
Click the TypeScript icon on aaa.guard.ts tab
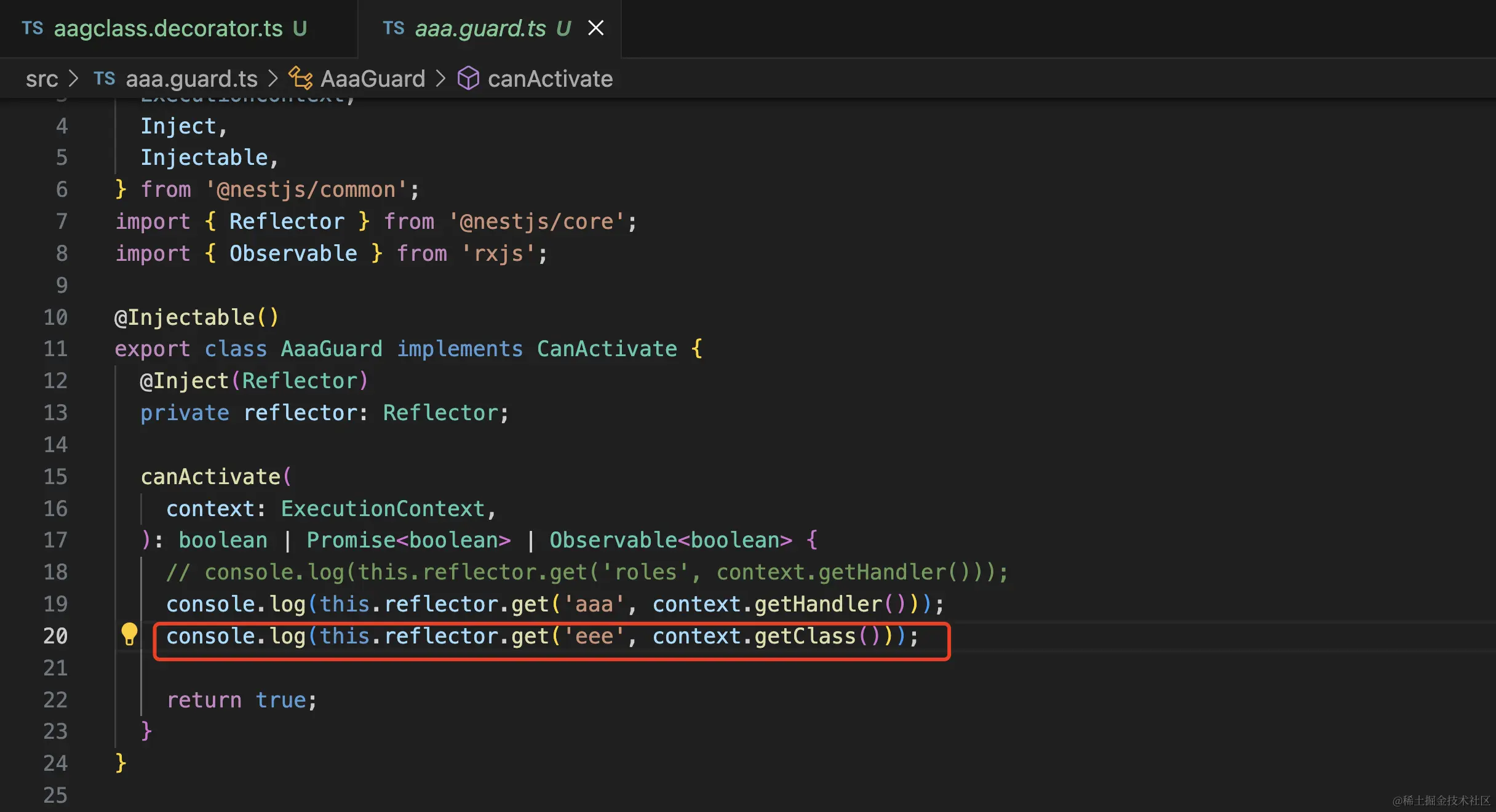pos(394,28)
